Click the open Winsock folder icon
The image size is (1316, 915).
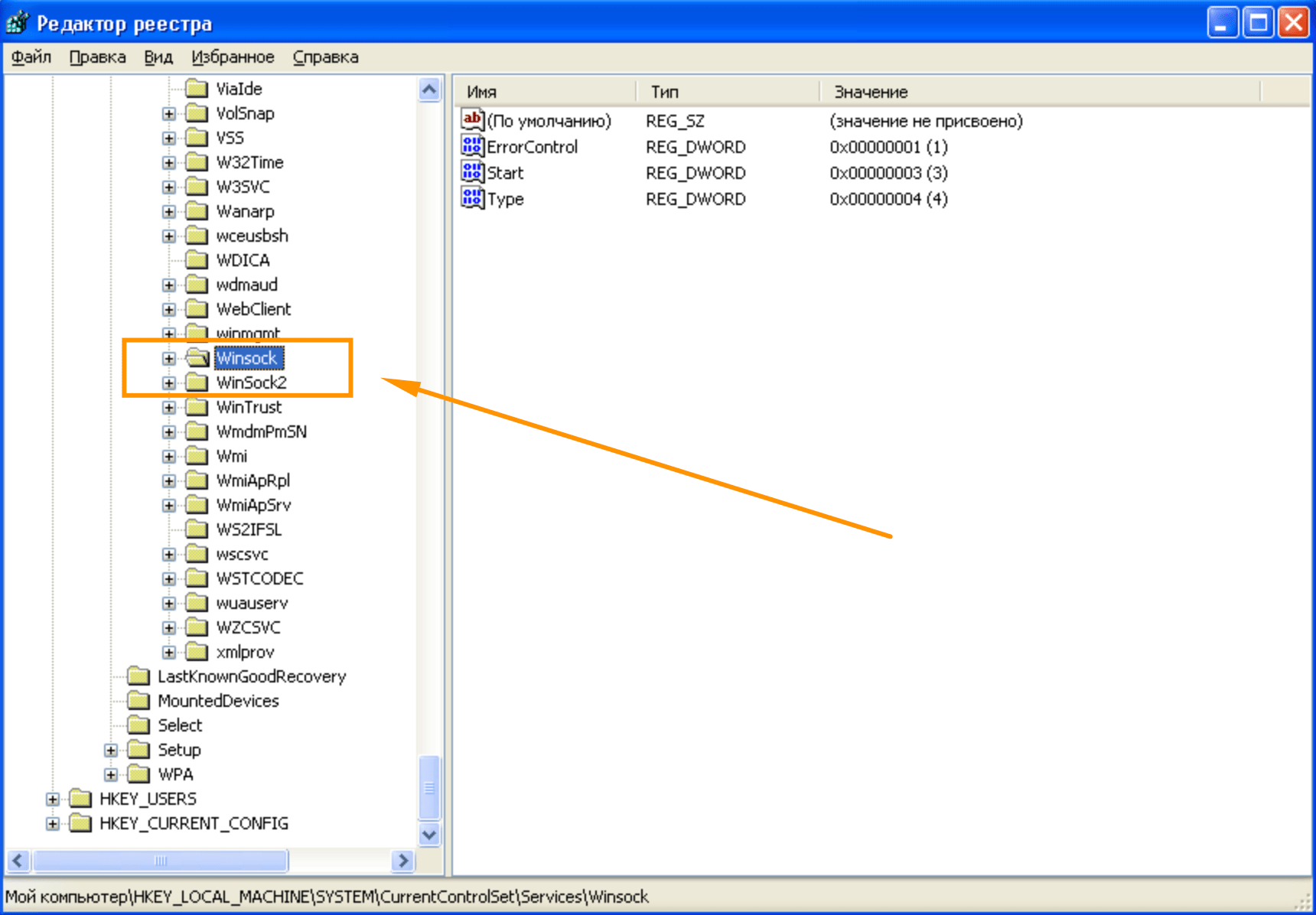pyautogui.click(x=197, y=358)
